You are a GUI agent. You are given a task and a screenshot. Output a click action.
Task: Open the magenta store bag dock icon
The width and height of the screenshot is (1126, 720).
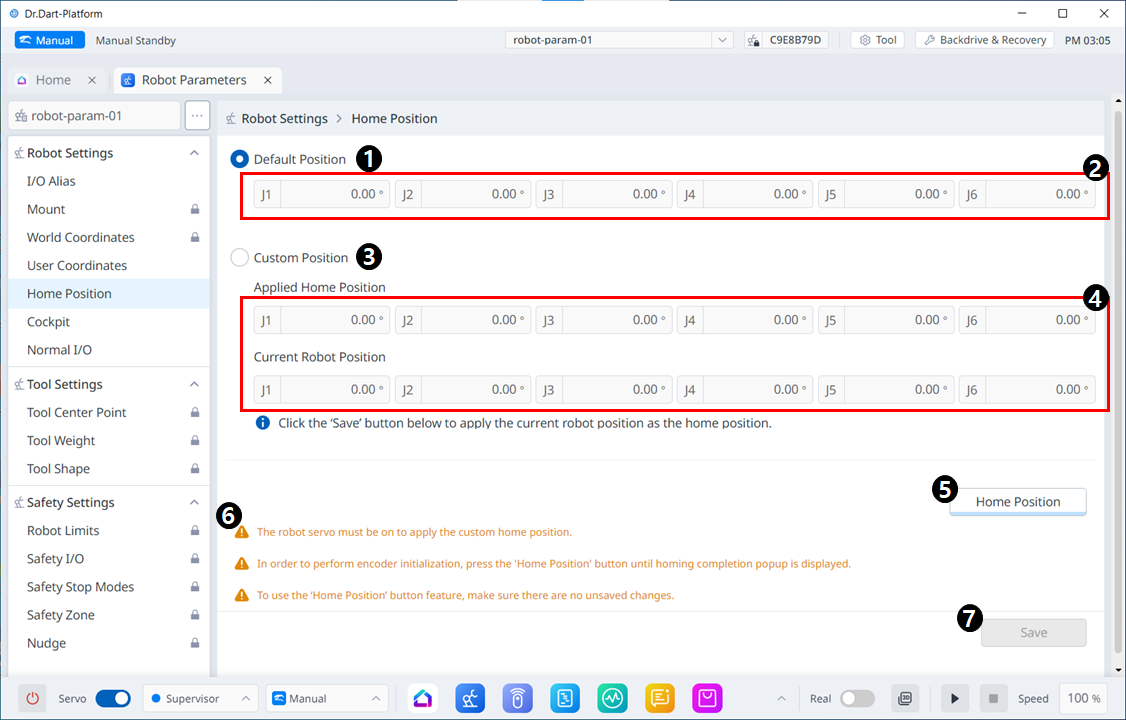(x=707, y=698)
